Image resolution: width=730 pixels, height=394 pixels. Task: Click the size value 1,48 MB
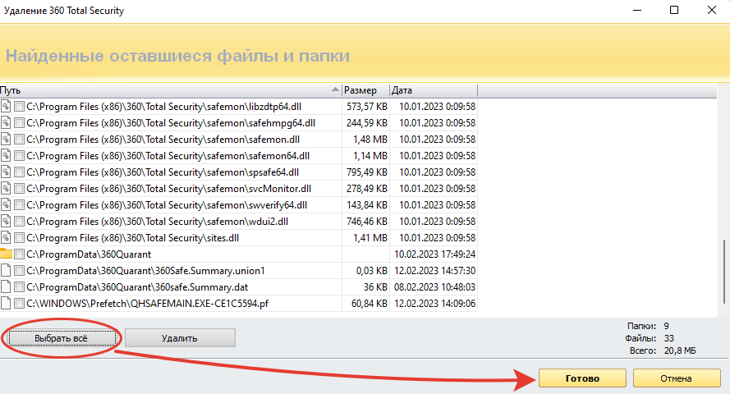point(370,139)
